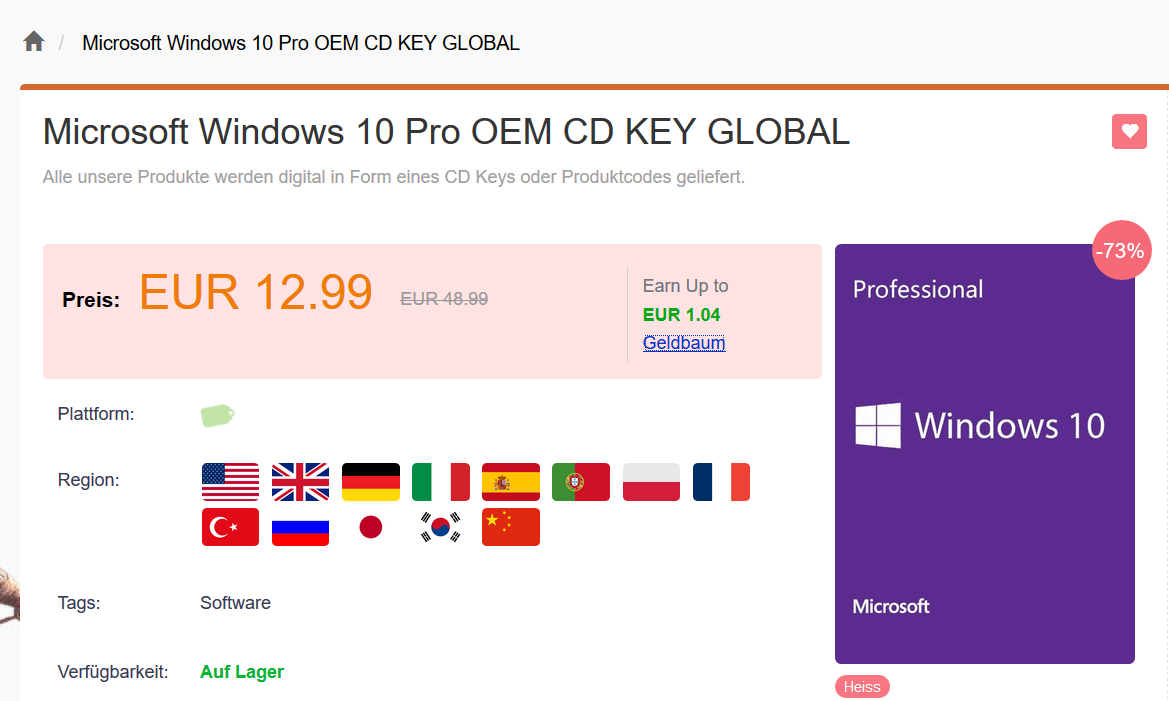Viewport: 1169px width, 701px height.
Task: Pick the Japanese flag region
Action: (371, 527)
